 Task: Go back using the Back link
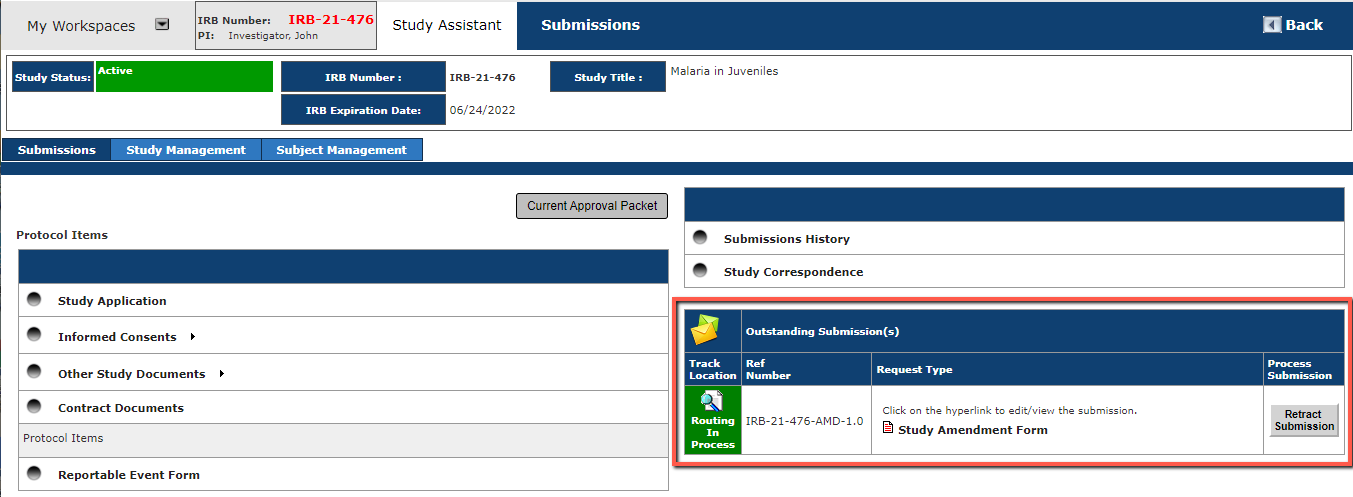[x=1304, y=25]
